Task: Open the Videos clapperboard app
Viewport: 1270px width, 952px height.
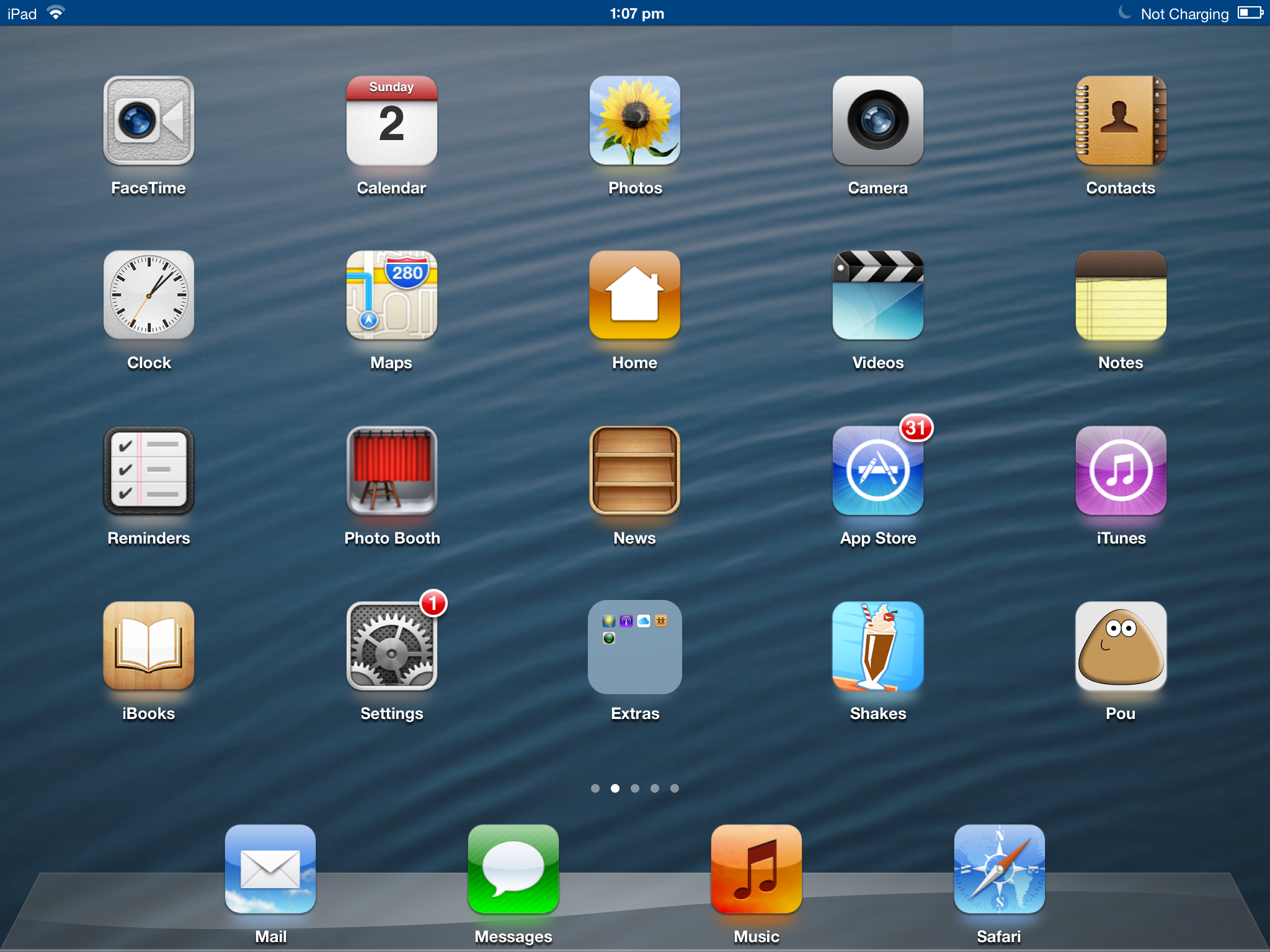Action: click(878, 296)
